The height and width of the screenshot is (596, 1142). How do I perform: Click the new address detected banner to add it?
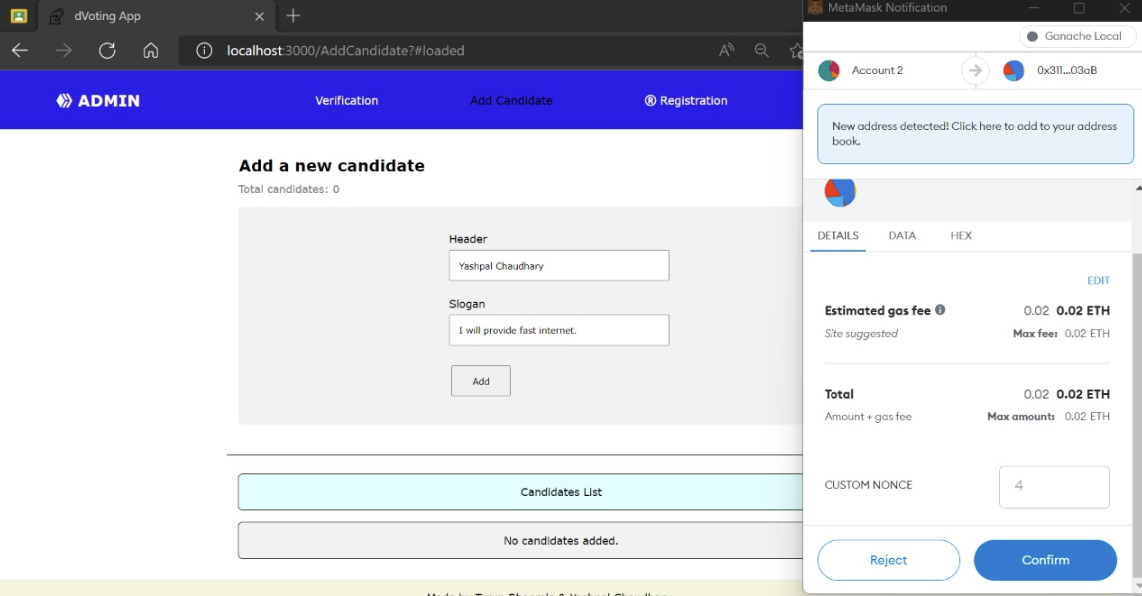click(x=975, y=133)
